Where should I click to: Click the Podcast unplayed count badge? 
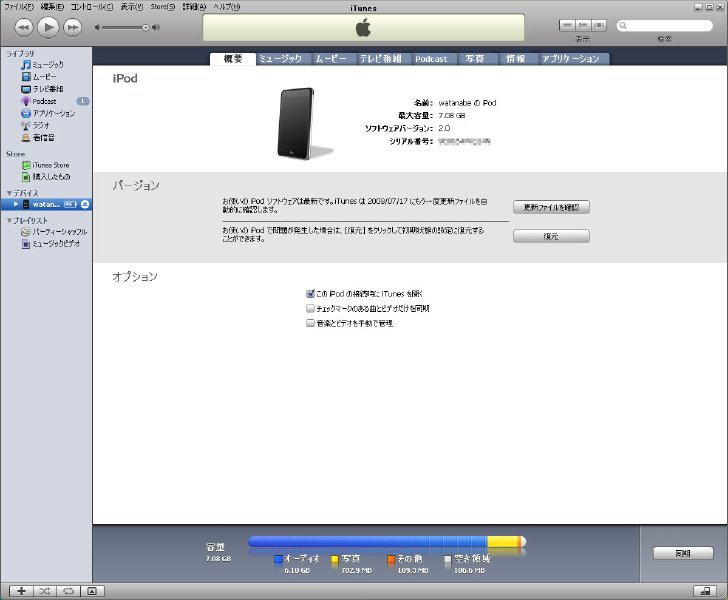[83, 101]
